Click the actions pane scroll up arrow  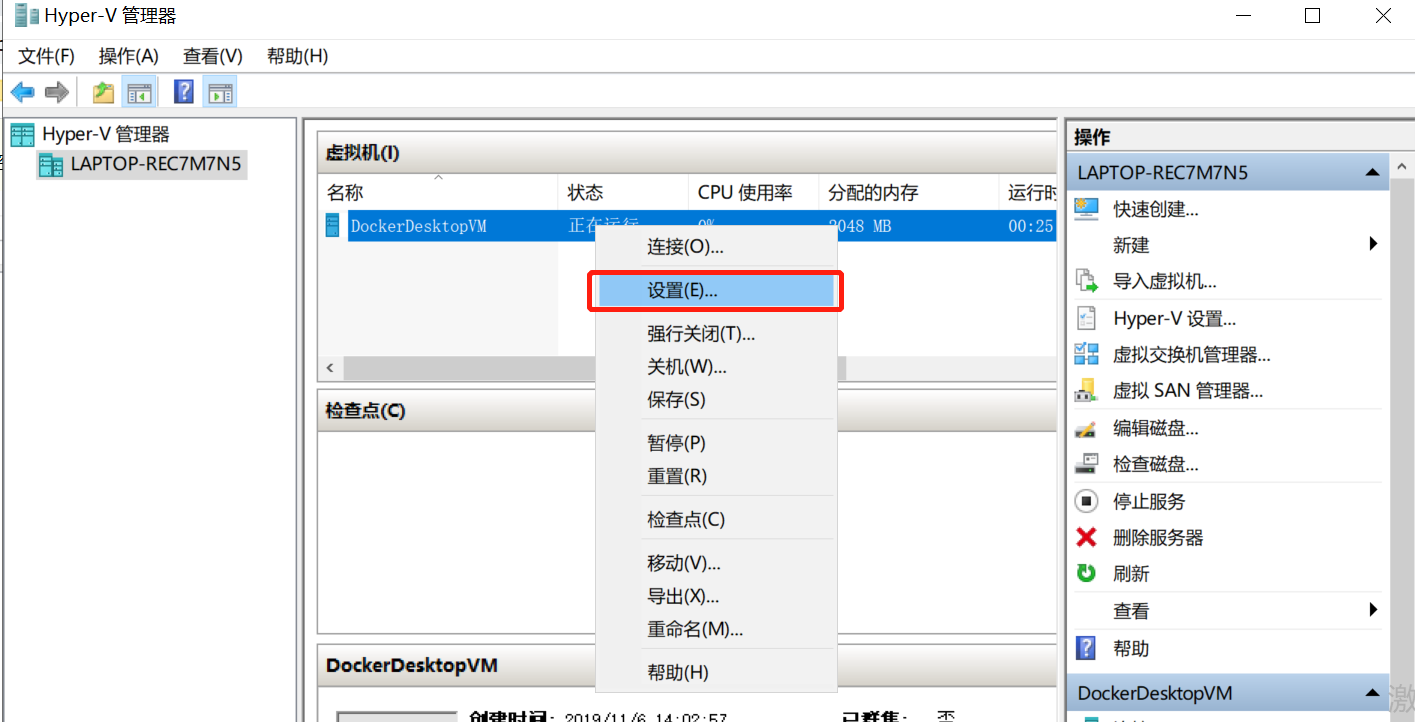pos(1402,166)
